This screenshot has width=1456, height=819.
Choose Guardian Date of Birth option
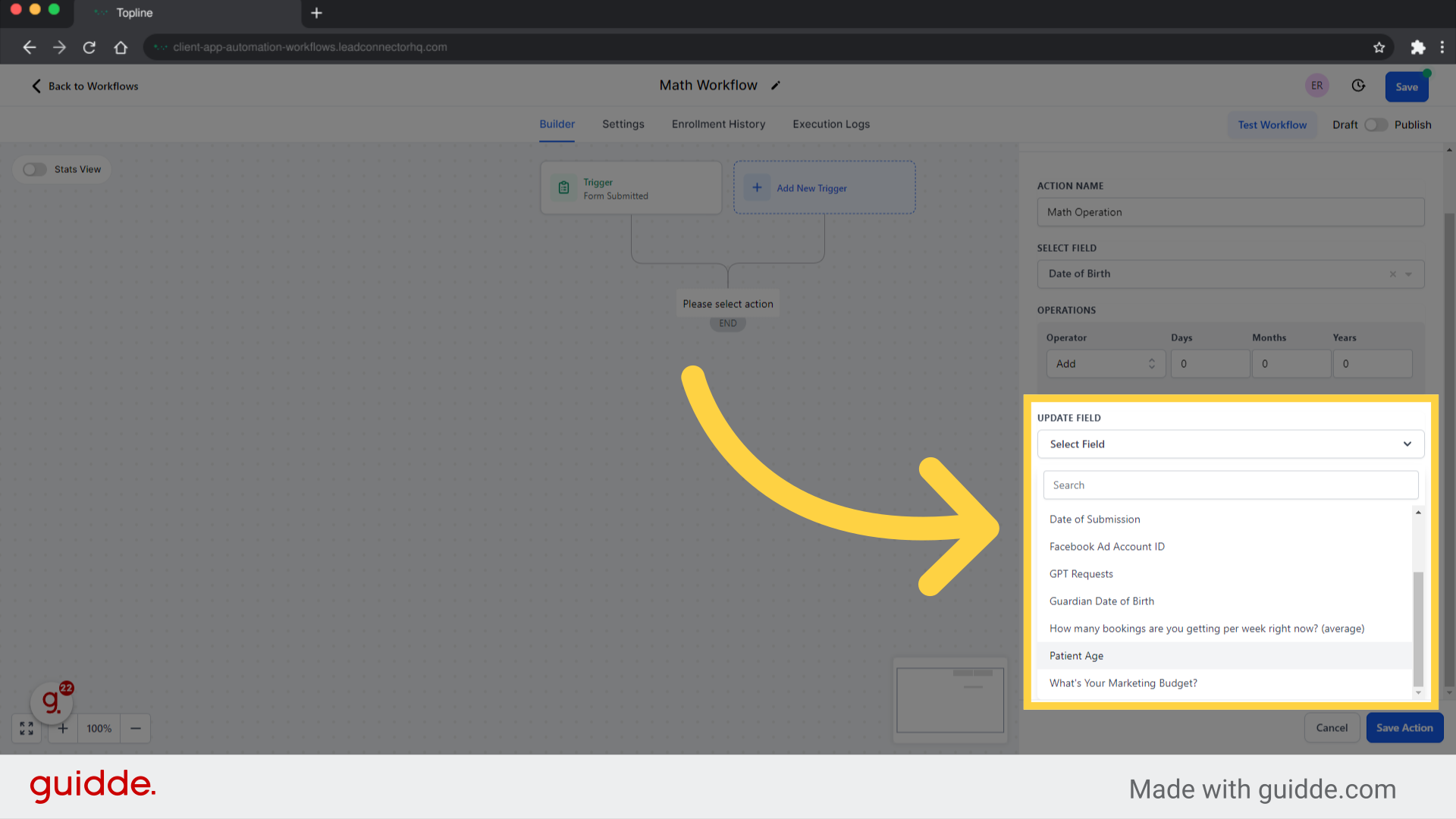click(x=1224, y=601)
